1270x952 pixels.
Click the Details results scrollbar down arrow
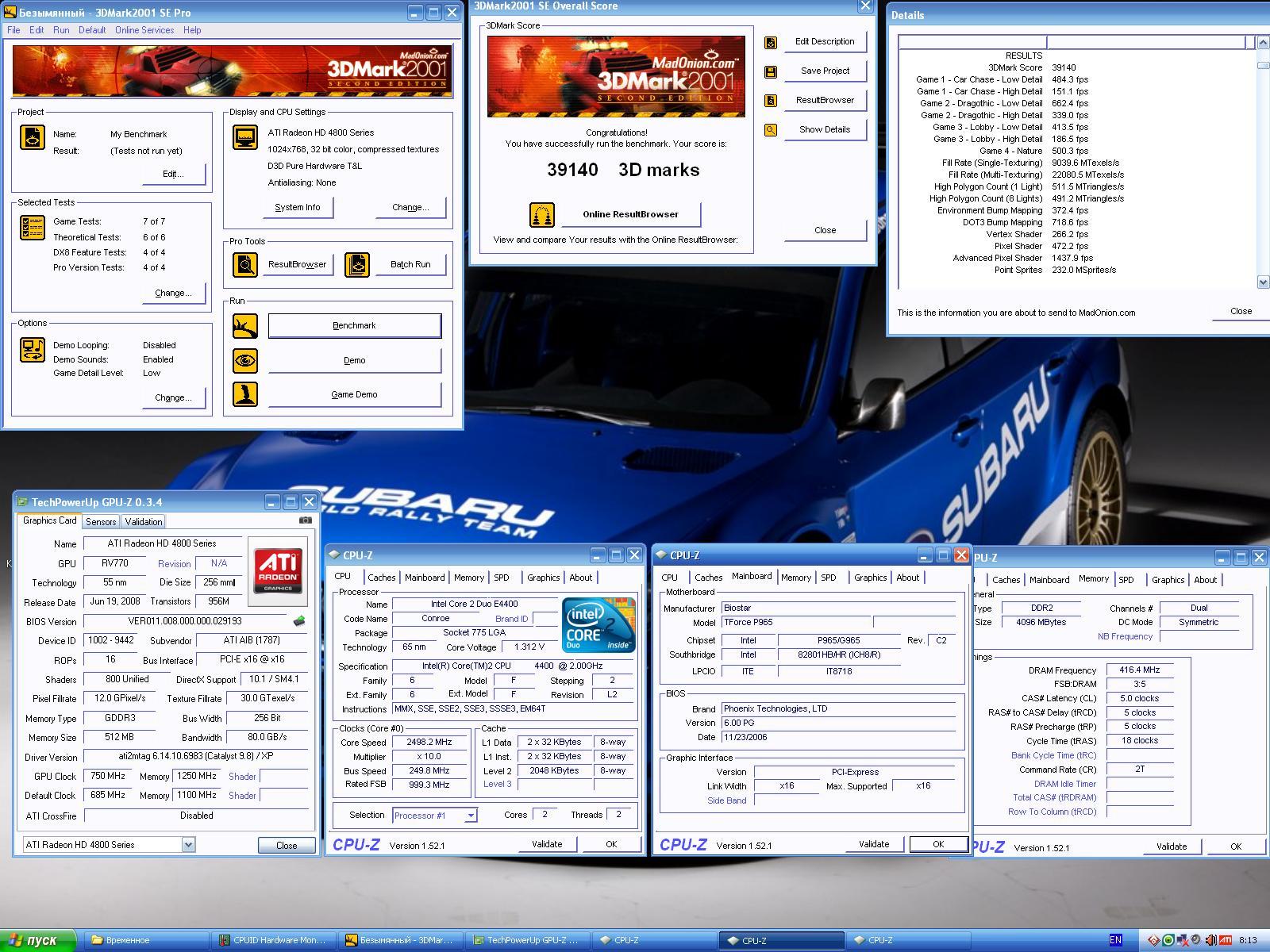pyautogui.click(x=1263, y=282)
